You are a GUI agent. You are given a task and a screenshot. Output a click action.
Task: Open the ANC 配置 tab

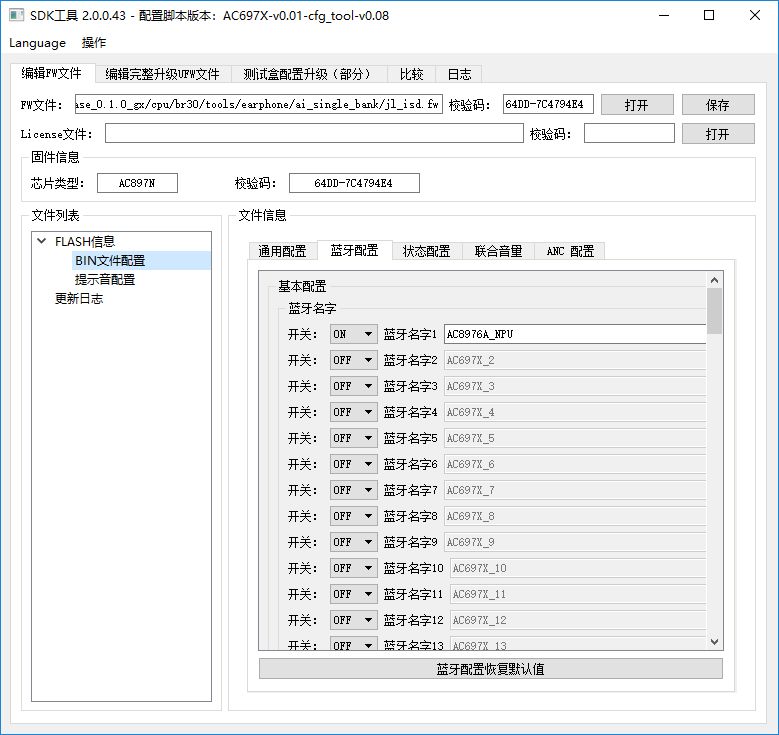[570, 251]
